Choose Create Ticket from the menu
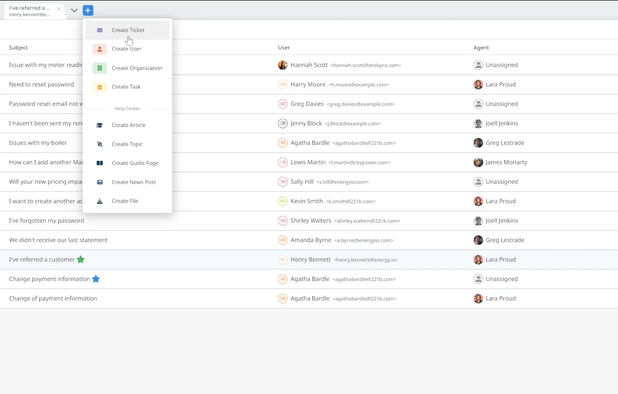 (x=127, y=30)
